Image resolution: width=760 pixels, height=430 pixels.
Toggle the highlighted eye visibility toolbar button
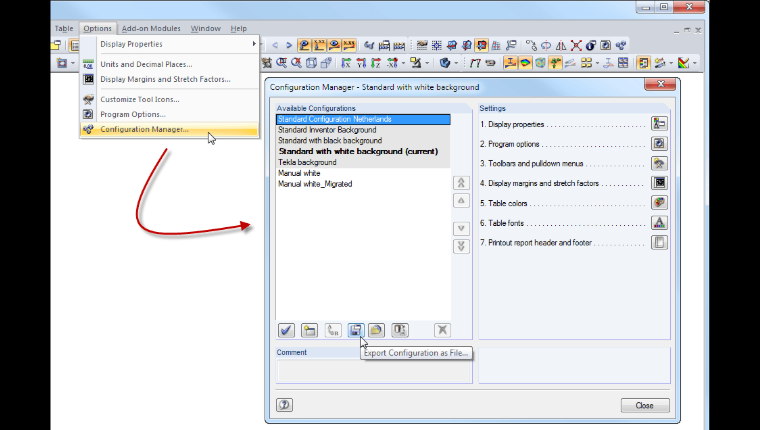(334, 45)
